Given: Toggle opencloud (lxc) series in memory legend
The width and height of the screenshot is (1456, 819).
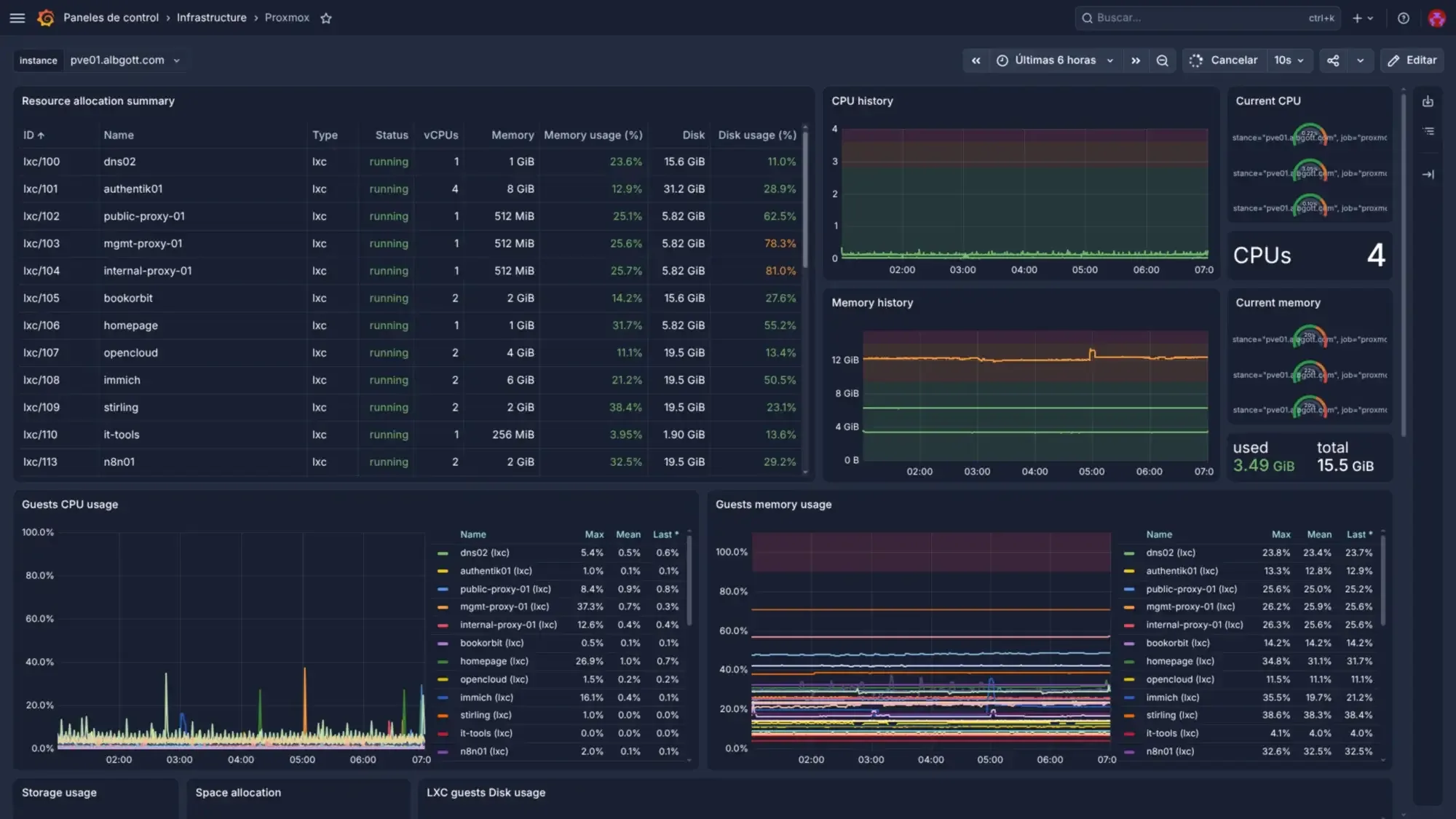Looking at the screenshot, I should [x=1180, y=680].
